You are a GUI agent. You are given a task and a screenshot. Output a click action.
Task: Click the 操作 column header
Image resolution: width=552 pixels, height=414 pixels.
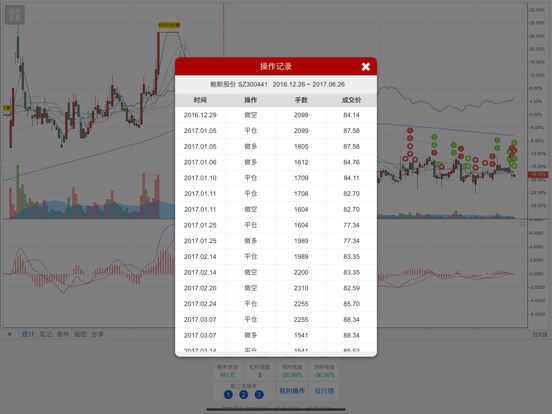point(251,100)
